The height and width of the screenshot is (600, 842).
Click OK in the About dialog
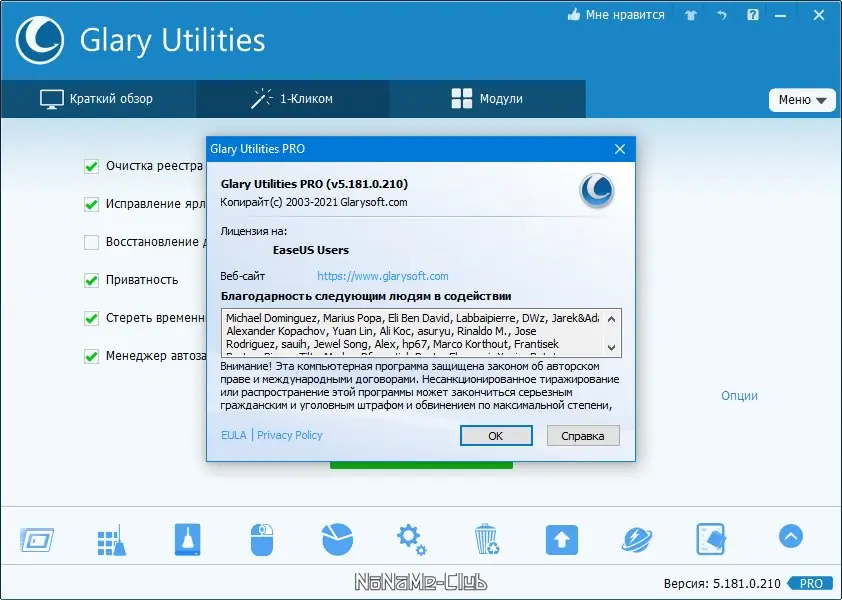pyautogui.click(x=496, y=436)
